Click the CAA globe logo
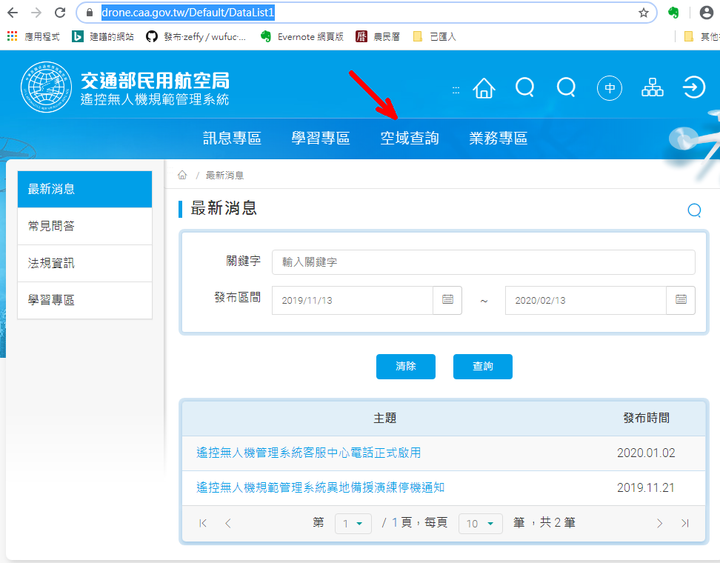This screenshot has width=720, height=563. 46,87
